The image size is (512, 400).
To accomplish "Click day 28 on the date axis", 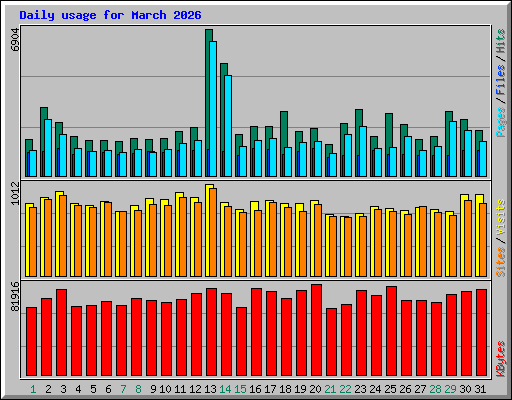I will pyautogui.click(x=435, y=389).
